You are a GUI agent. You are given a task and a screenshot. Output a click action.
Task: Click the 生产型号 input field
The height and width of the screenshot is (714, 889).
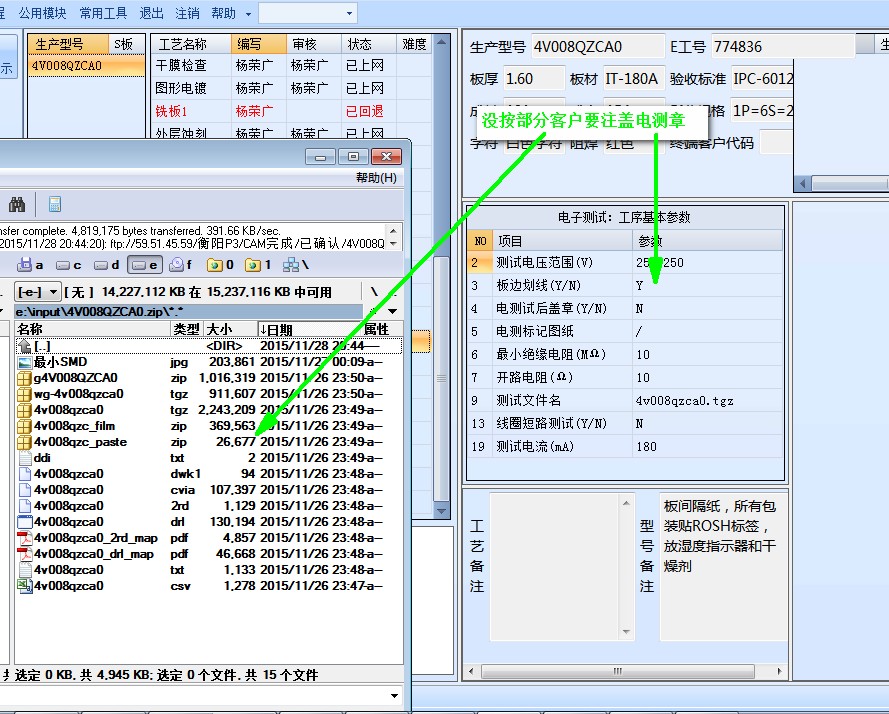click(x=598, y=47)
